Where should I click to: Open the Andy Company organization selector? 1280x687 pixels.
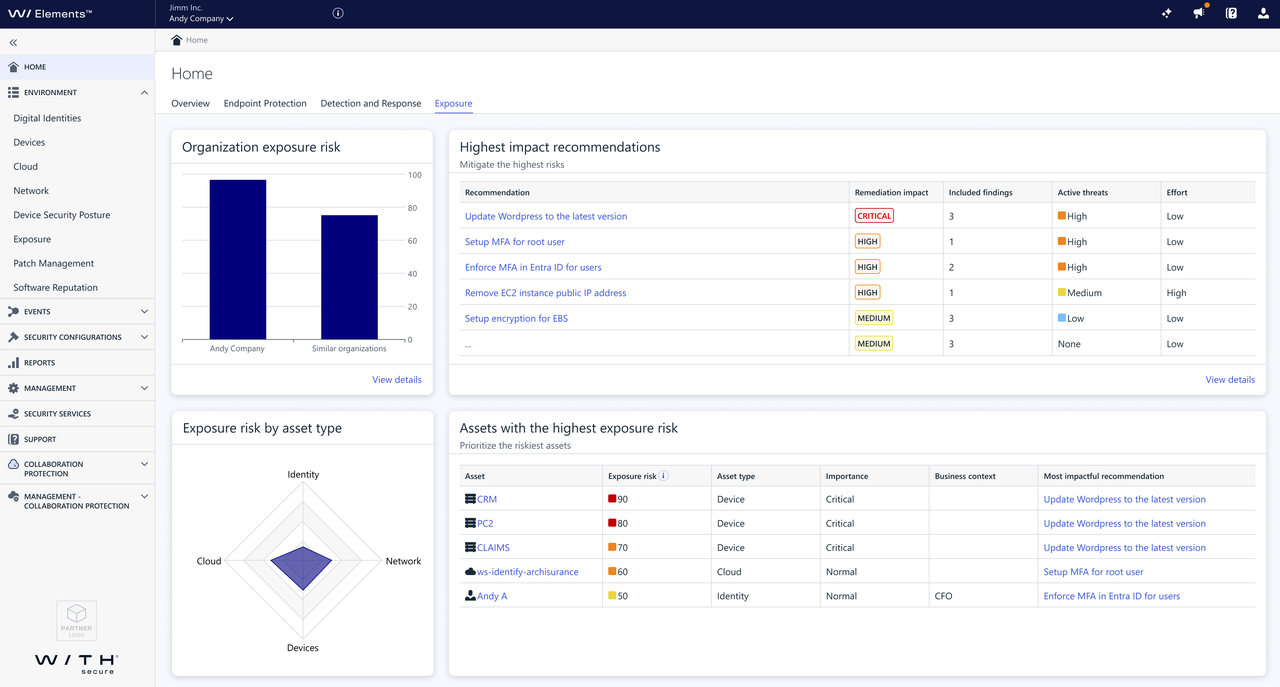coord(200,18)
